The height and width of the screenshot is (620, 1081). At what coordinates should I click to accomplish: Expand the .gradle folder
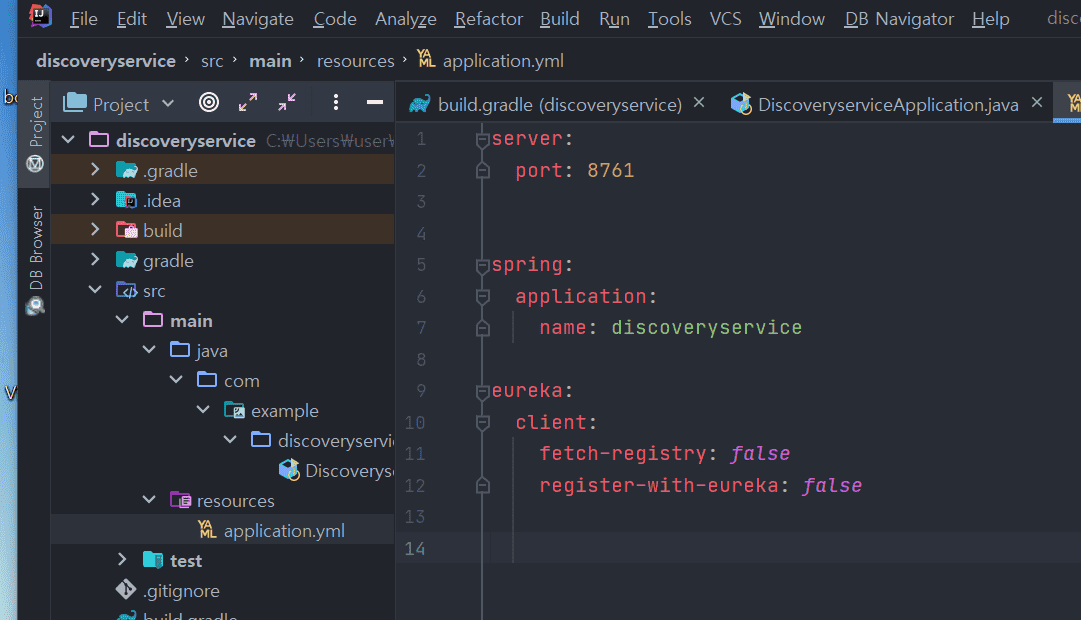point(95,170)
